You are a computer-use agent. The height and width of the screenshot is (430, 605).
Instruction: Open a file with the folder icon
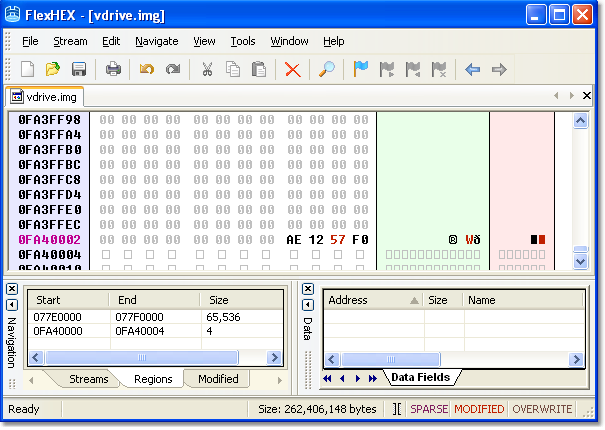coord(53,69)
